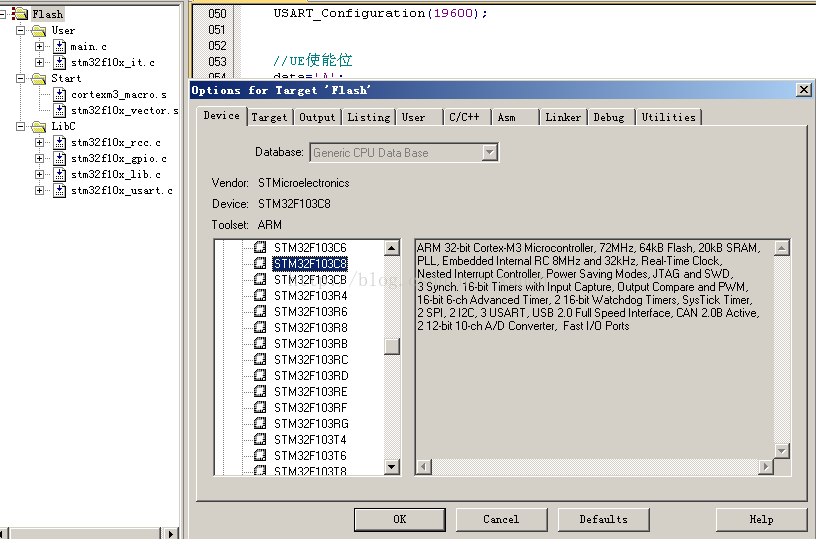
Task: Select the Device tab
Action: [x=222, y=116]
